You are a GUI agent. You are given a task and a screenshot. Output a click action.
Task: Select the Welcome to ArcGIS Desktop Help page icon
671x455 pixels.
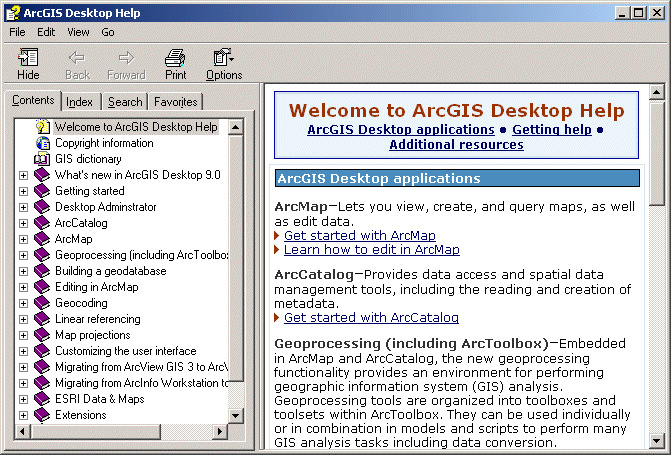[42, 127]
